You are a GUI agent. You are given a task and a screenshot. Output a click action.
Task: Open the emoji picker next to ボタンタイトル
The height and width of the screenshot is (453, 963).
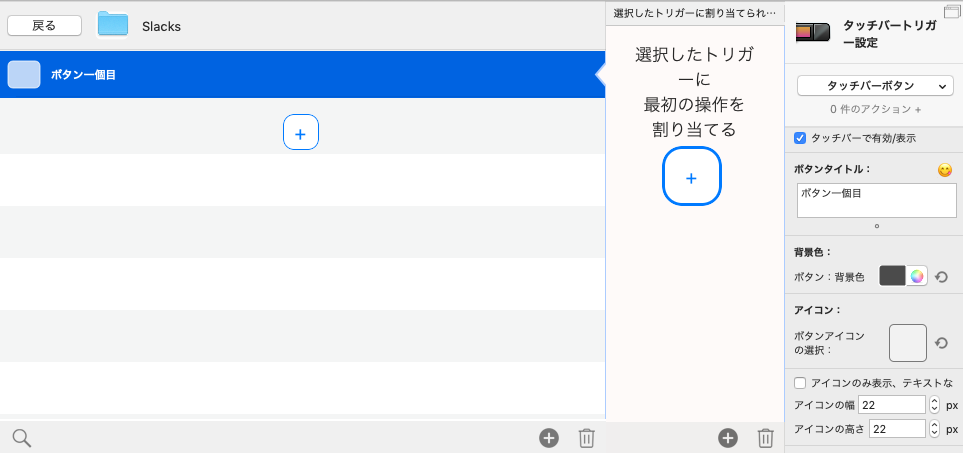pyautogui.click(x=945, y=170)
